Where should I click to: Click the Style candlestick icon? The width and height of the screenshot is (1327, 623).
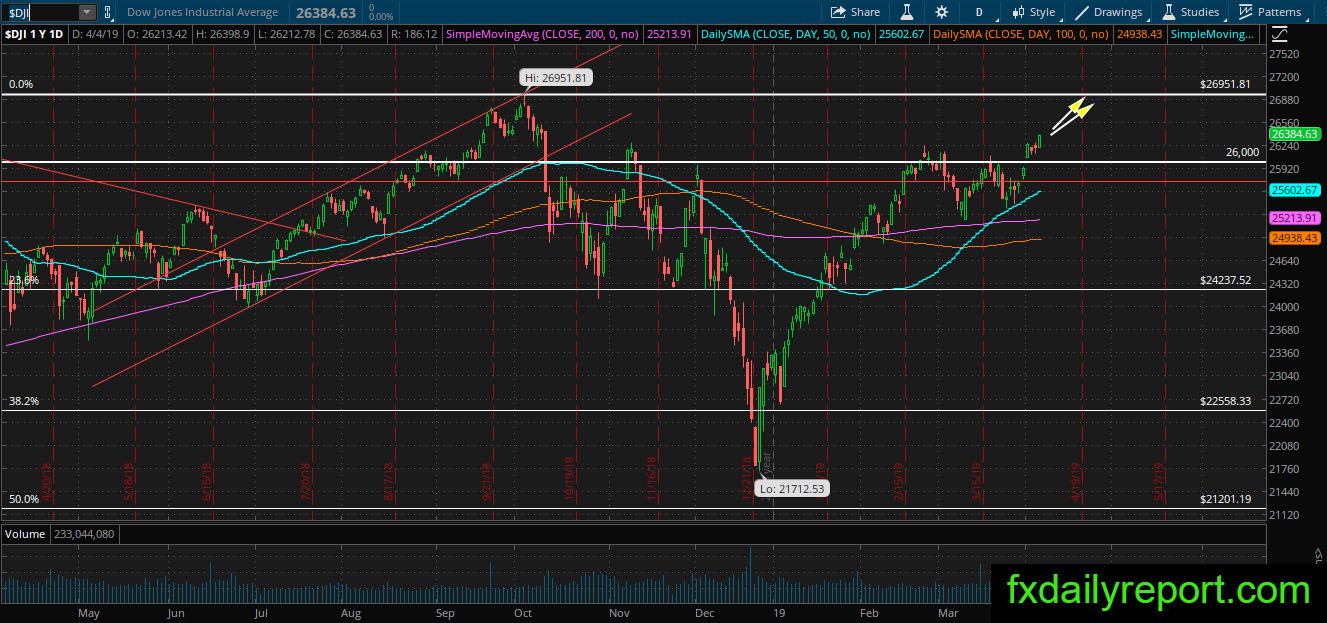pyautogui.click(x=1018, y=12)
